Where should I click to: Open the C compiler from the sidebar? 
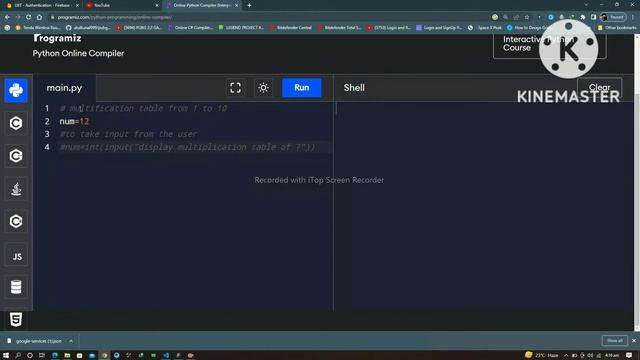[16, 123]
